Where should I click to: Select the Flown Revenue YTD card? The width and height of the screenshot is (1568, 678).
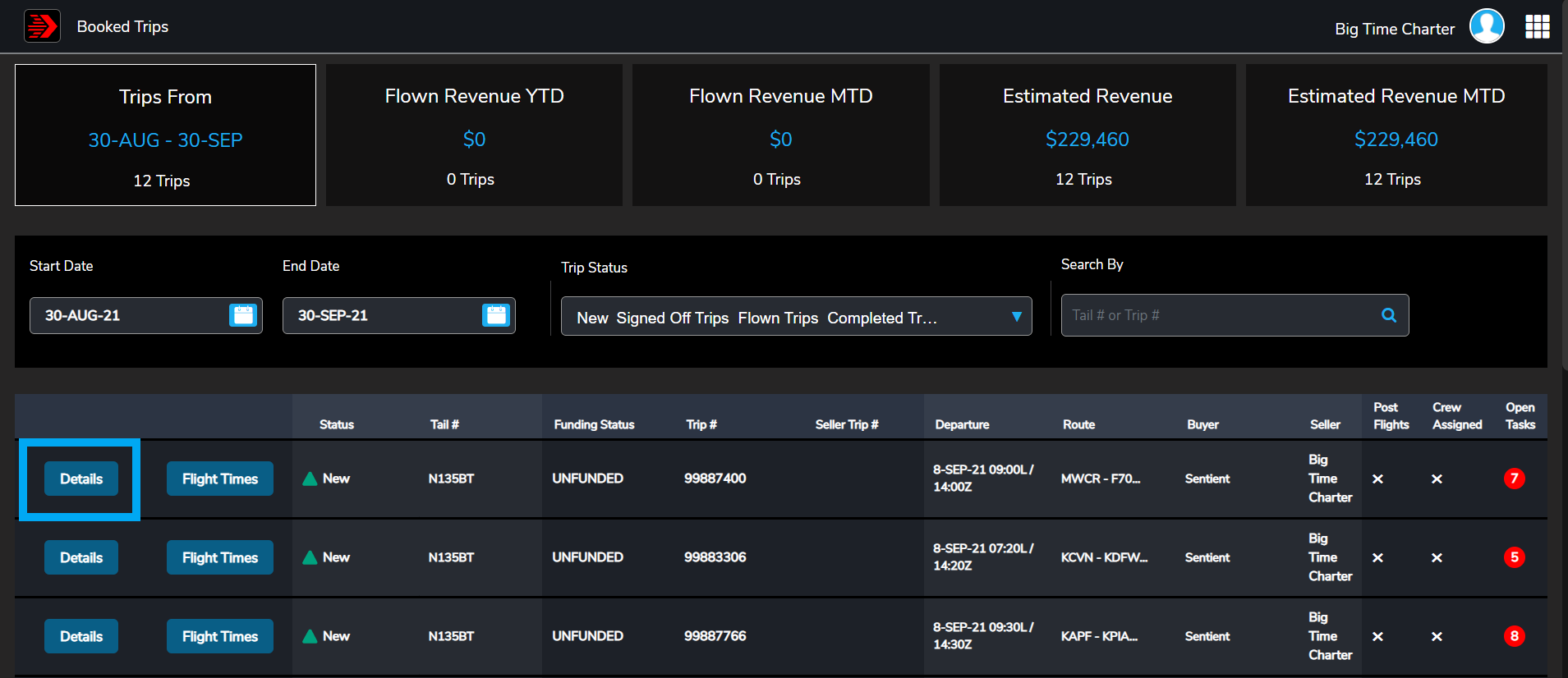tap(474, 135)
